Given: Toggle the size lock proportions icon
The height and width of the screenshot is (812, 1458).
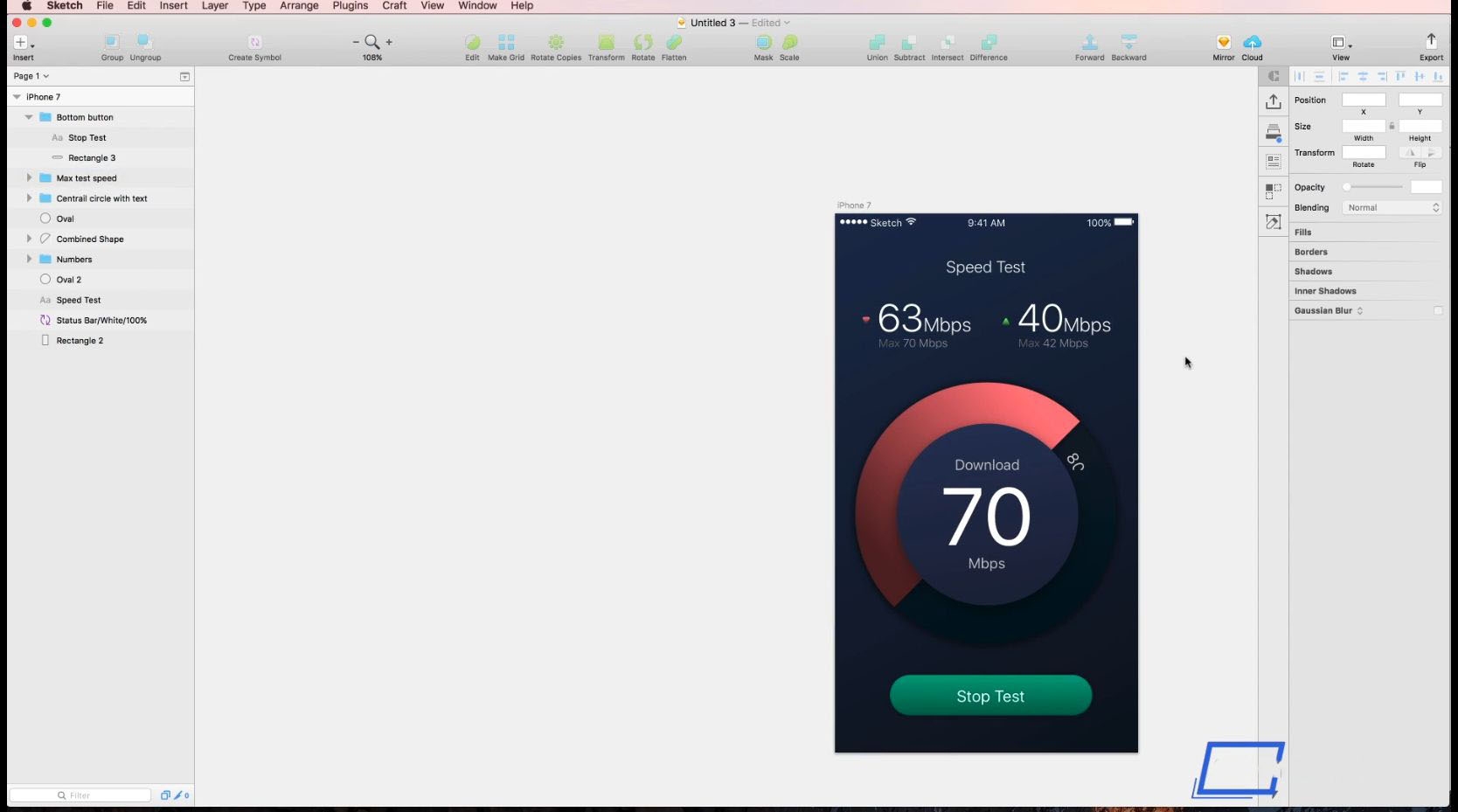Looking at the screenshot, I should [x=1392, y=126].
